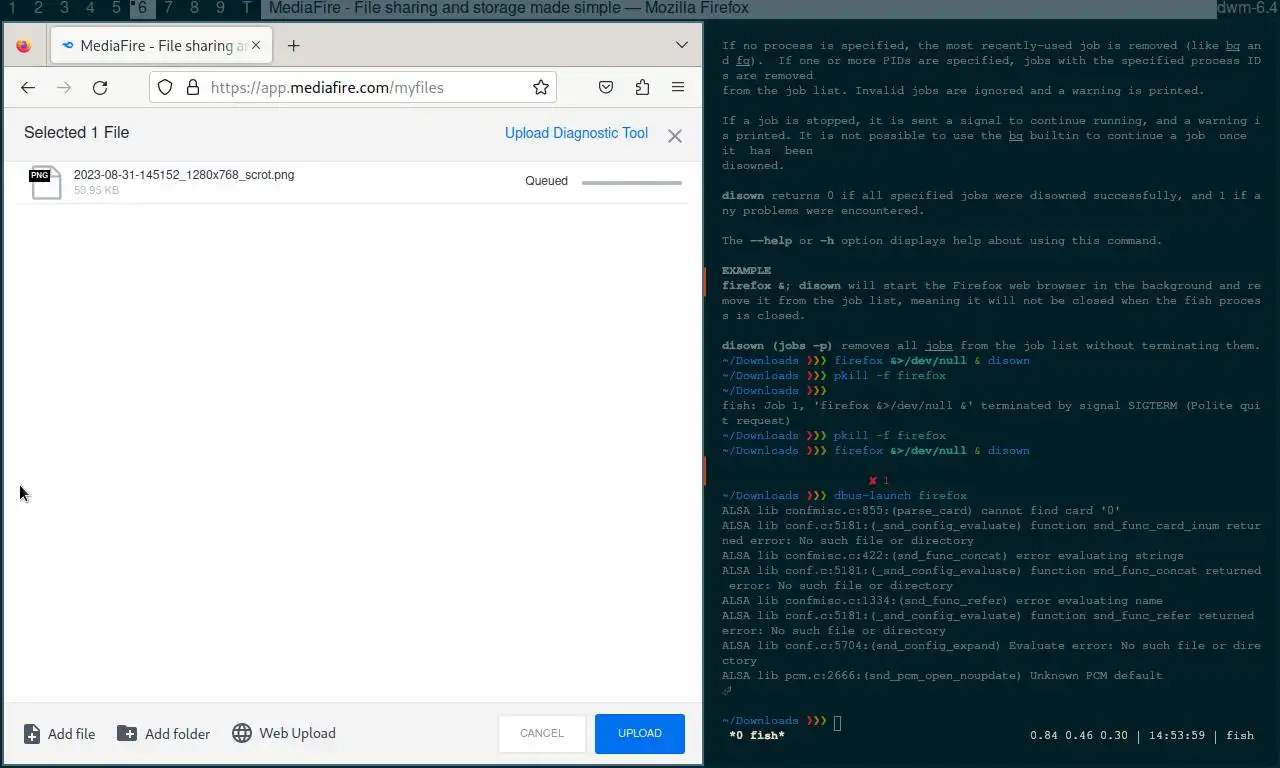Click the EXAMPLE heading in terminal
Image resolution: width=1280 pixels, height=768 pixels.
click(746, 271)
